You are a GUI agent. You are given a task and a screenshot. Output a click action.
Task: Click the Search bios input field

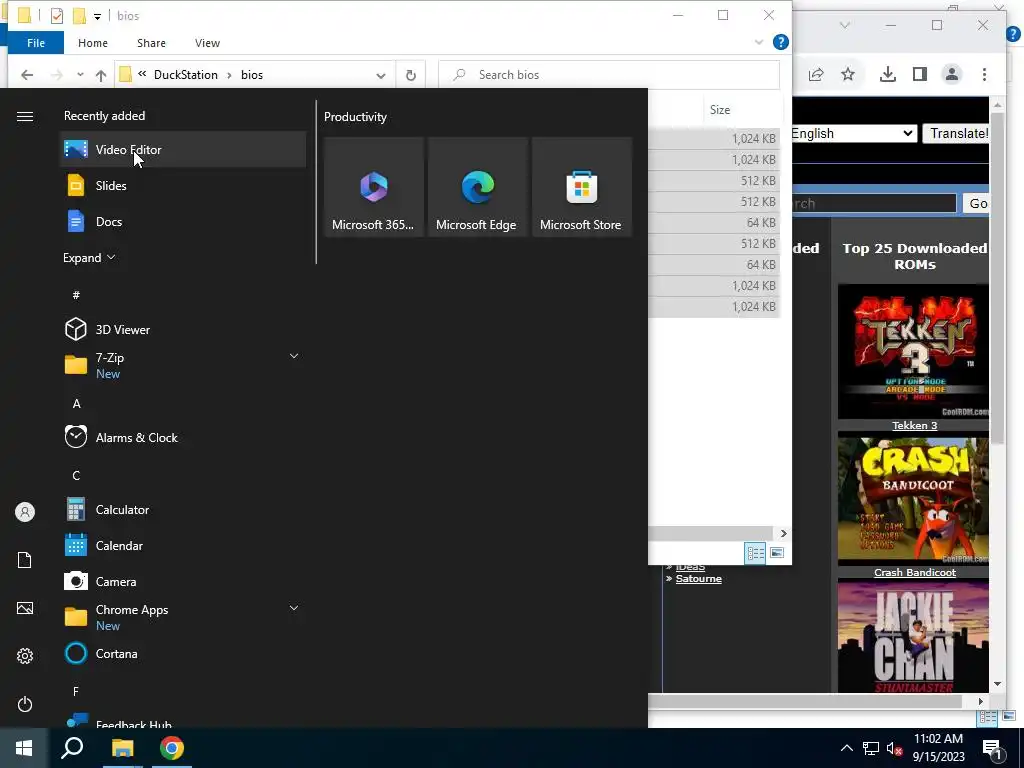(x=609, y=75)
